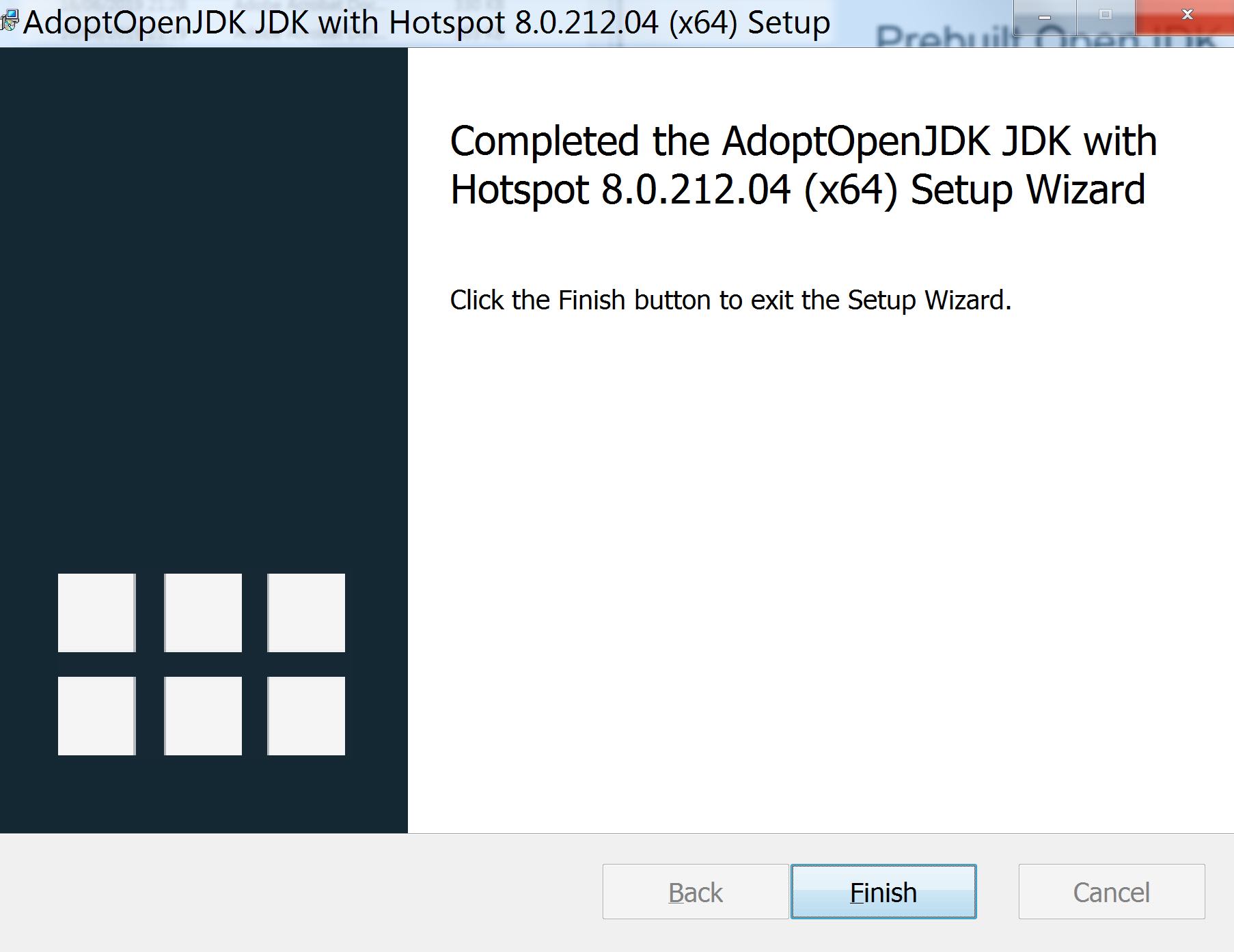Click the AdoptOpenJDK Setup title bar text

[x=427, y=23]
